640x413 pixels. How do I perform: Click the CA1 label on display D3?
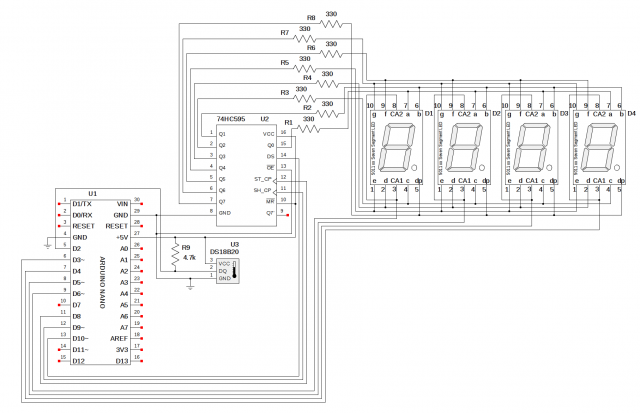pyautogui.click(x=531, y=180)
